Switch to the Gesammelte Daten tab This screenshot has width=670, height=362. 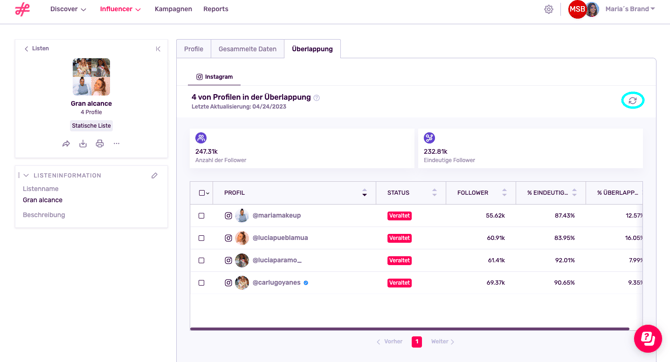pyautogui.click(x=247, y=49)
